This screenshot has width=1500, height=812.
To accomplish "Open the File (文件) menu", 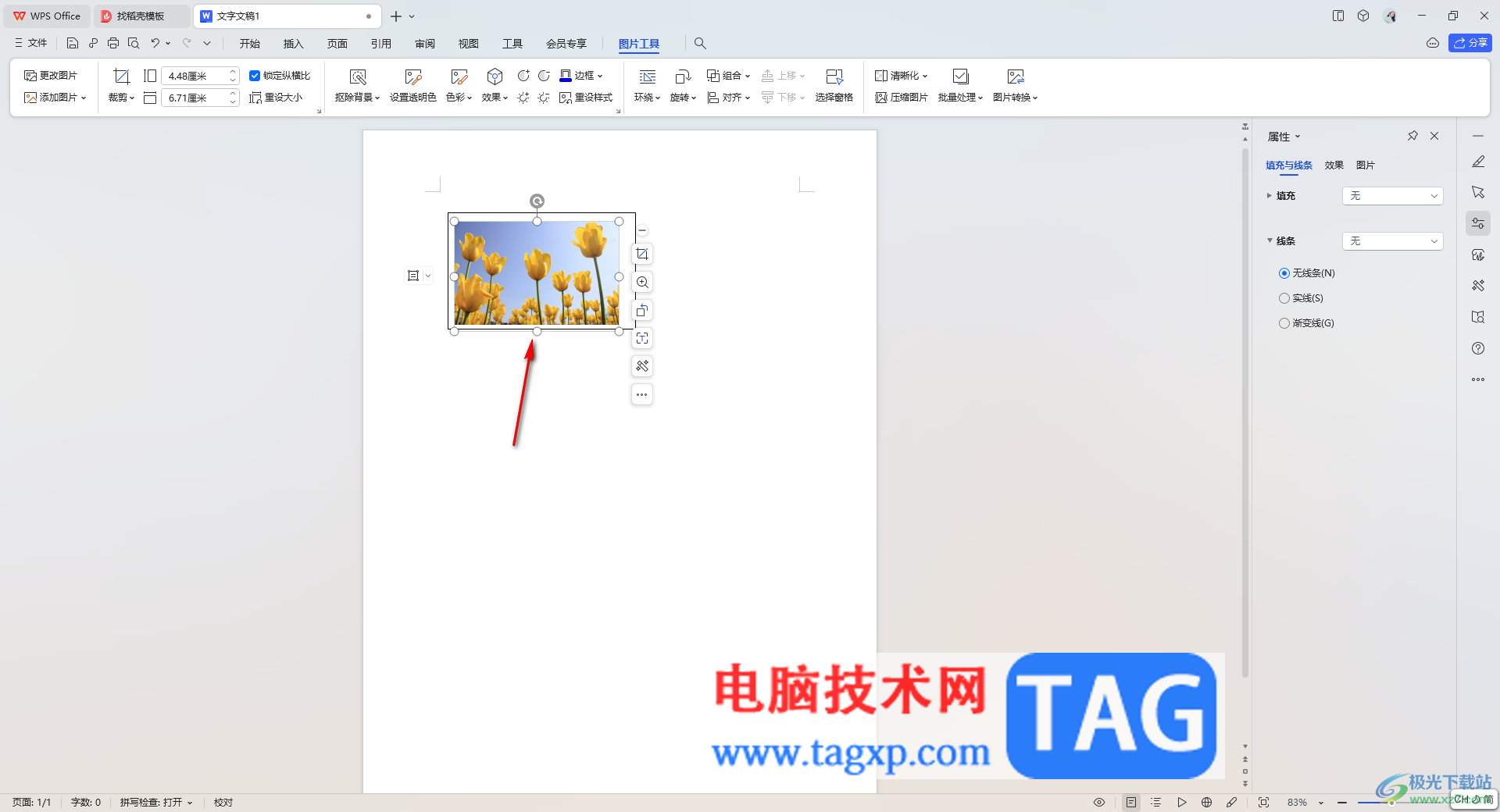I will pyautogui.click(x=31, y=43).
